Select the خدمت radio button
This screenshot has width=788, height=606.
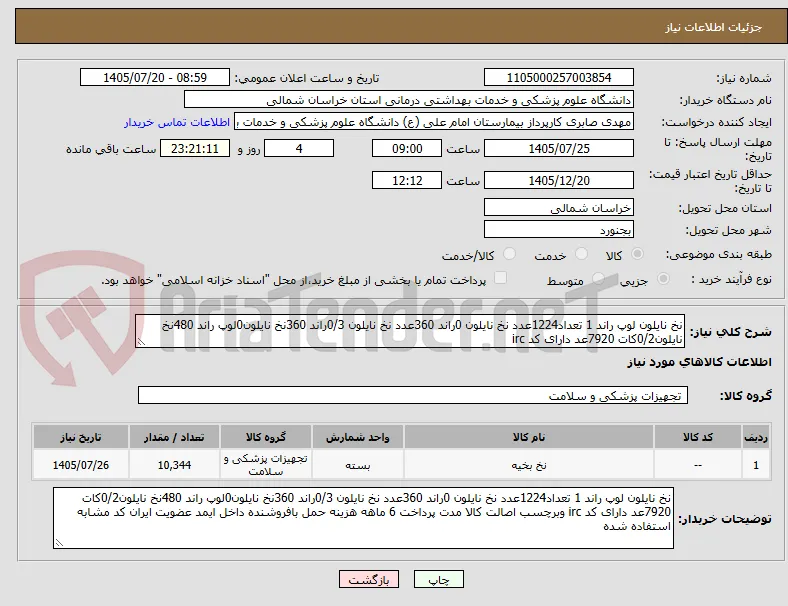tap(581, 254)
